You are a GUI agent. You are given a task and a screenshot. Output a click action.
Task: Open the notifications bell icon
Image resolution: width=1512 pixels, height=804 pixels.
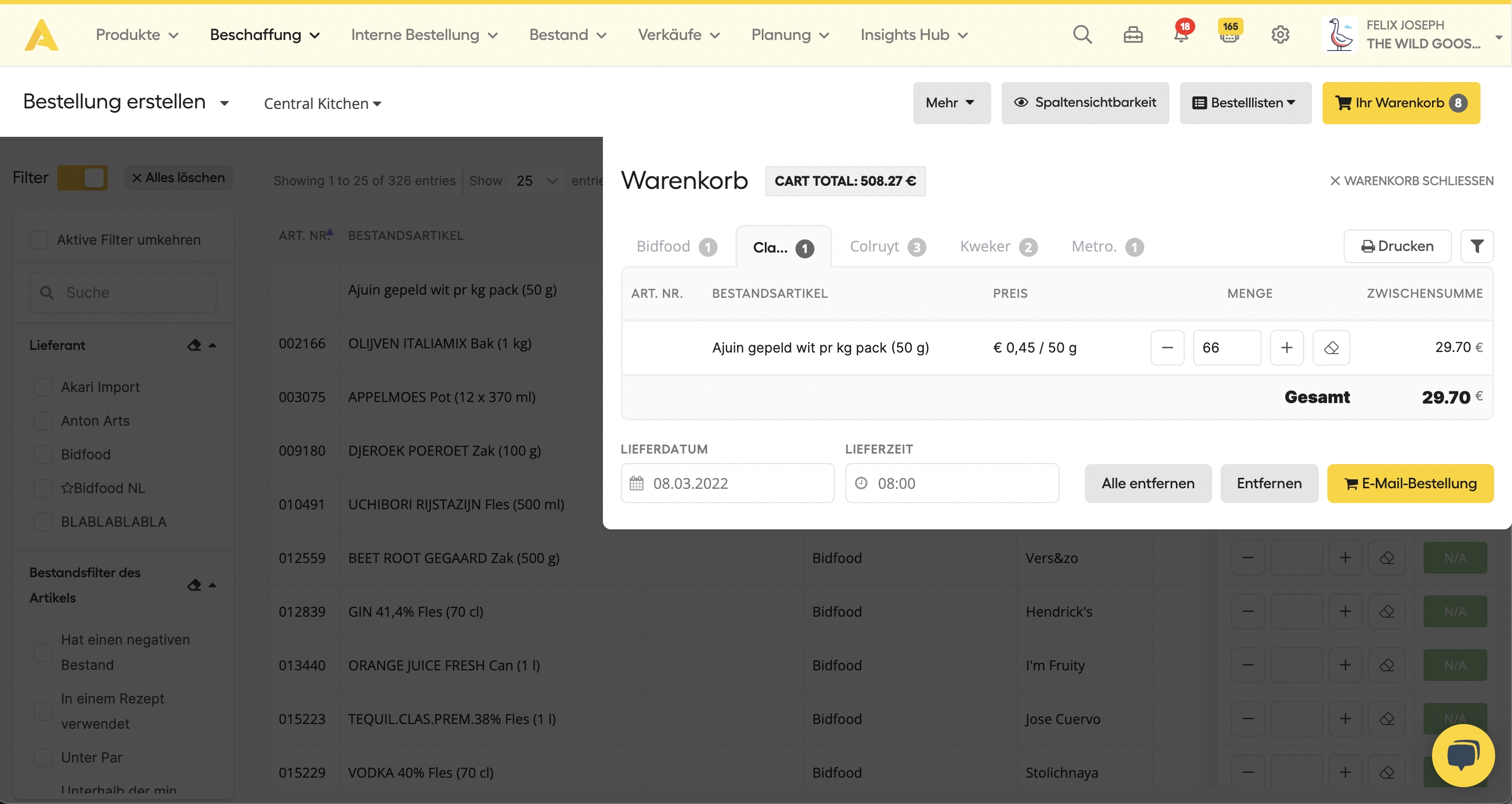1181,35
